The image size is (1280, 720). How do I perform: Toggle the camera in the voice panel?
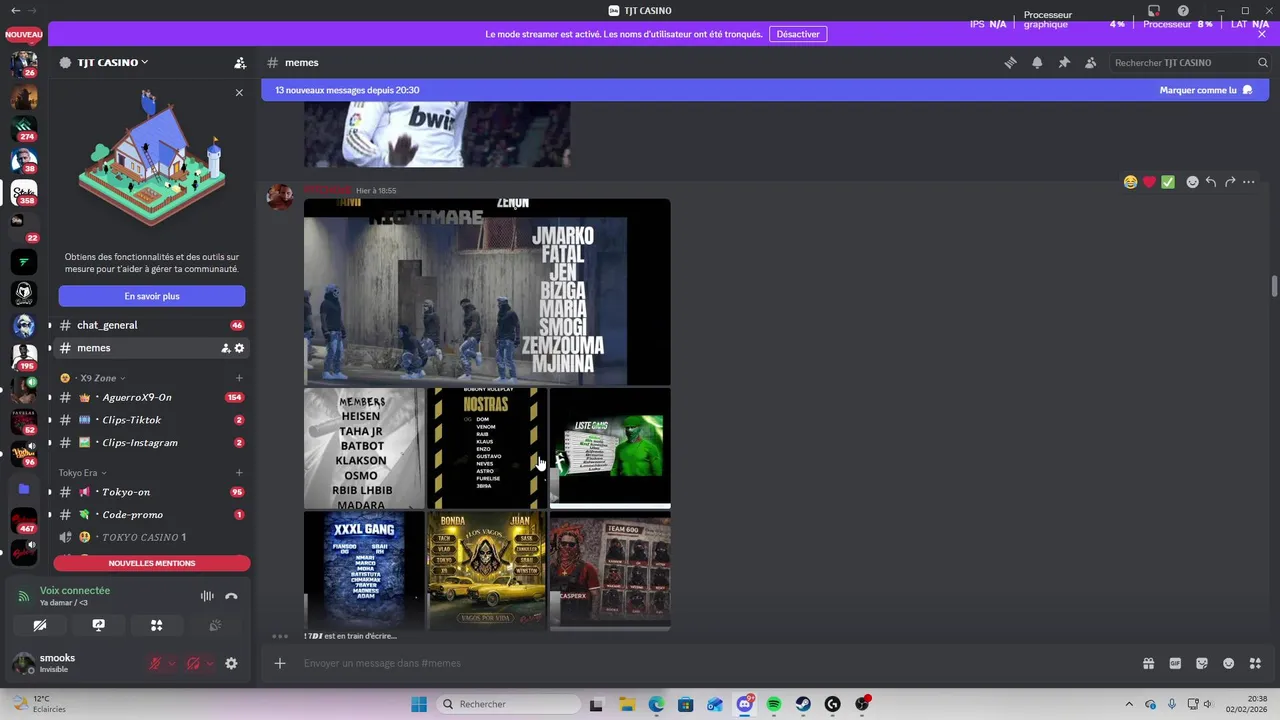coord(40,625)
